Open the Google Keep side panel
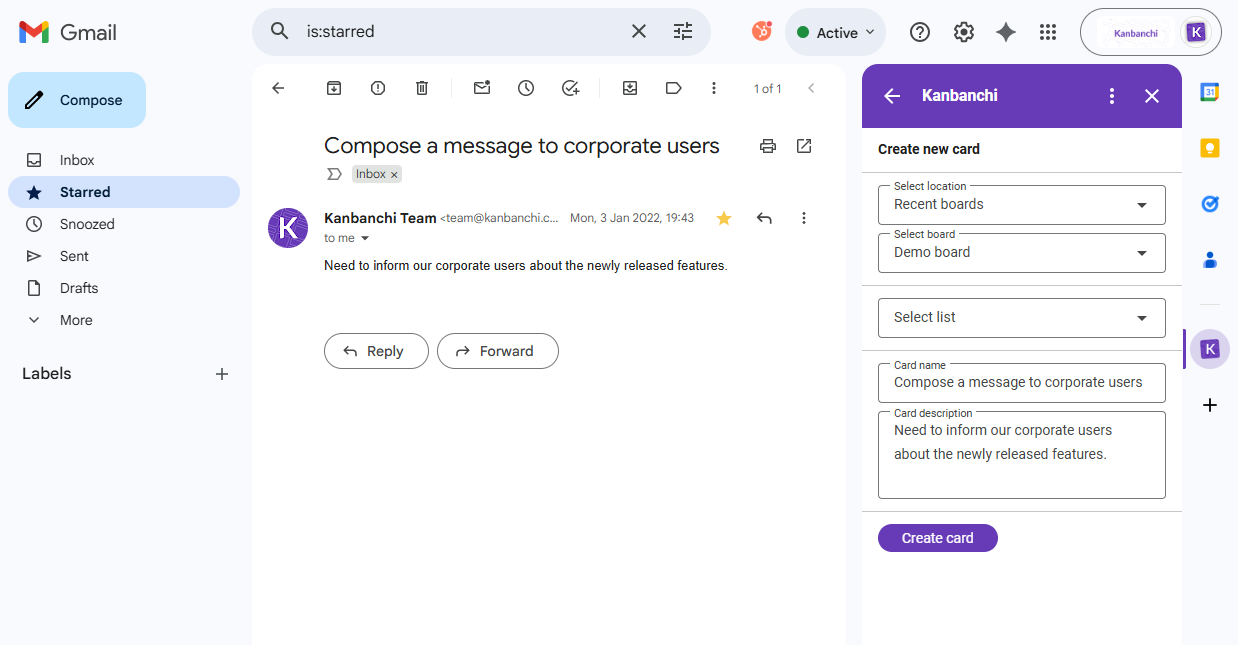Screen dimensions: 1238x645 (1209, 147)
